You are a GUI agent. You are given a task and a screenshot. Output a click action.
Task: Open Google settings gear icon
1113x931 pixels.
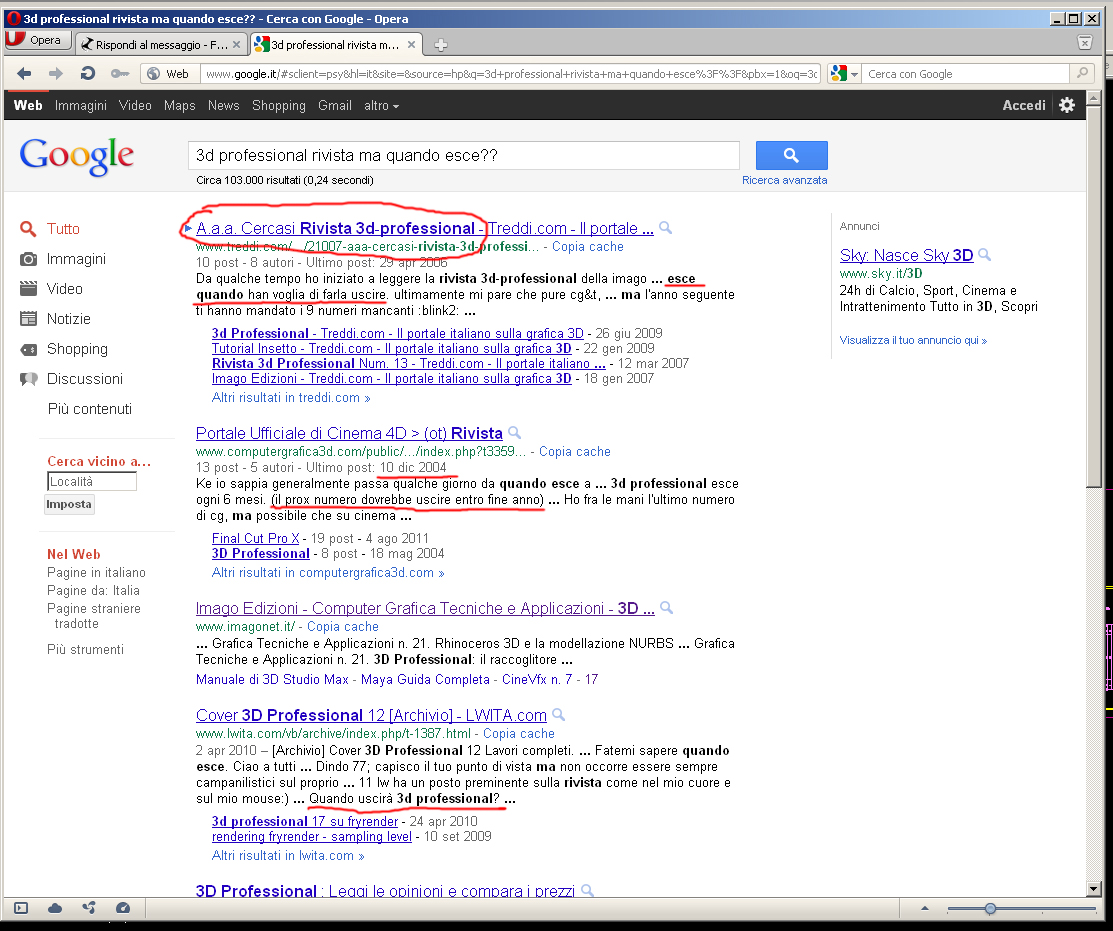(x=1067, y=105)
